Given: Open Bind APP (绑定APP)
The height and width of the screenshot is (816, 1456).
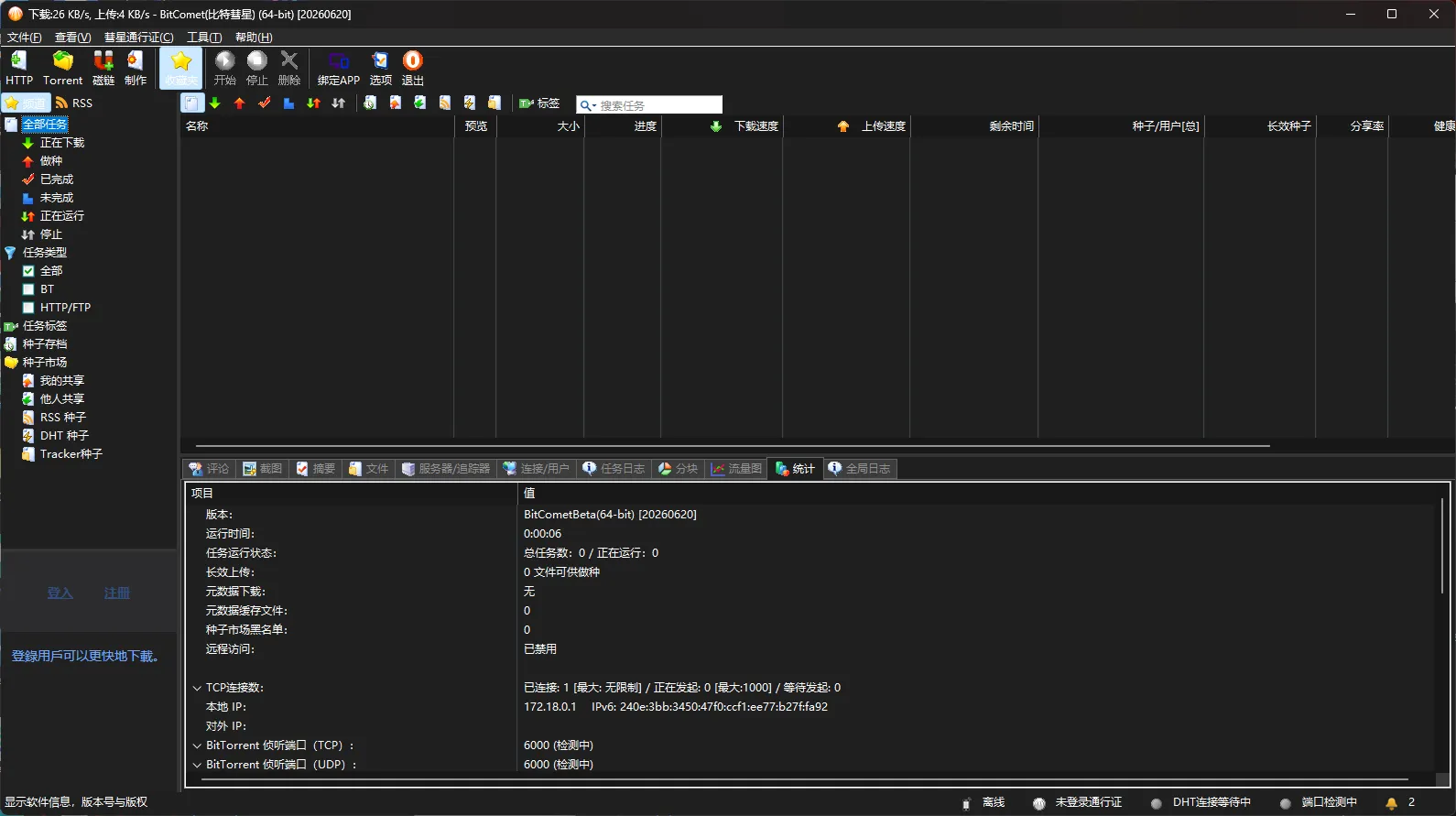Looking at the screenshot, I should (339, 68).
